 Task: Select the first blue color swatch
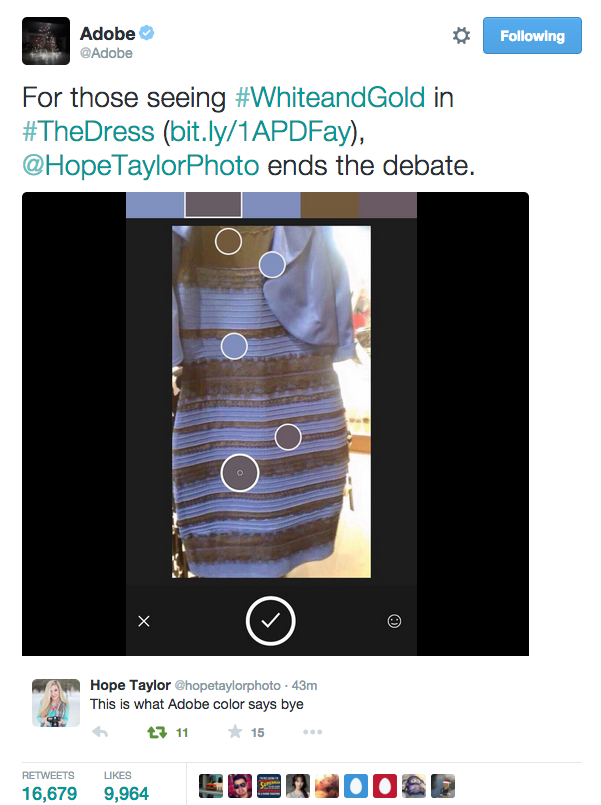155,205
